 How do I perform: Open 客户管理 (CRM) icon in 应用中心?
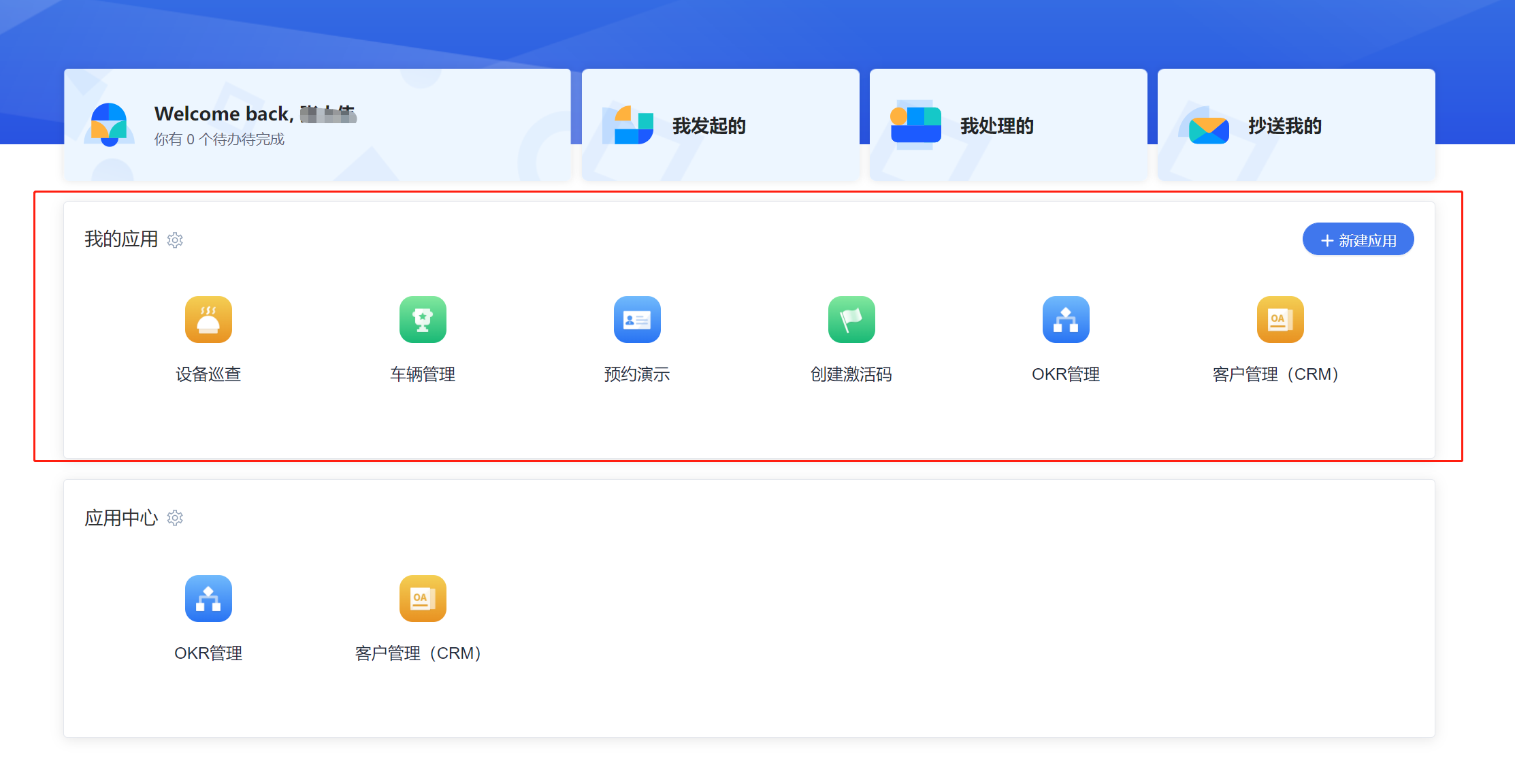coord(423,598)
